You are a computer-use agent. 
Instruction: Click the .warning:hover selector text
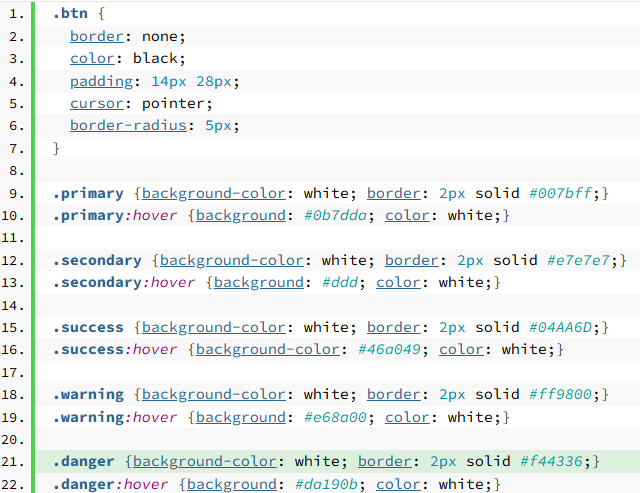114,416
